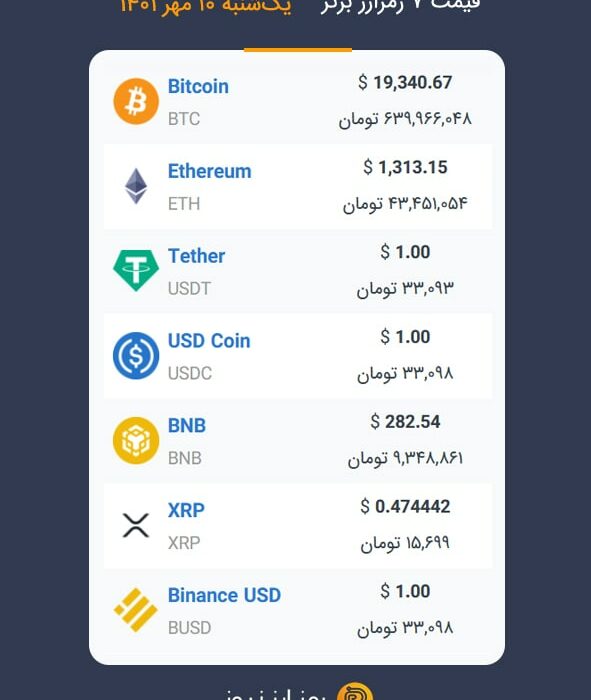The height and width of the screenshot is (700, 591).
Task: Click the green Tether logo icon
Action: (136, 270)
